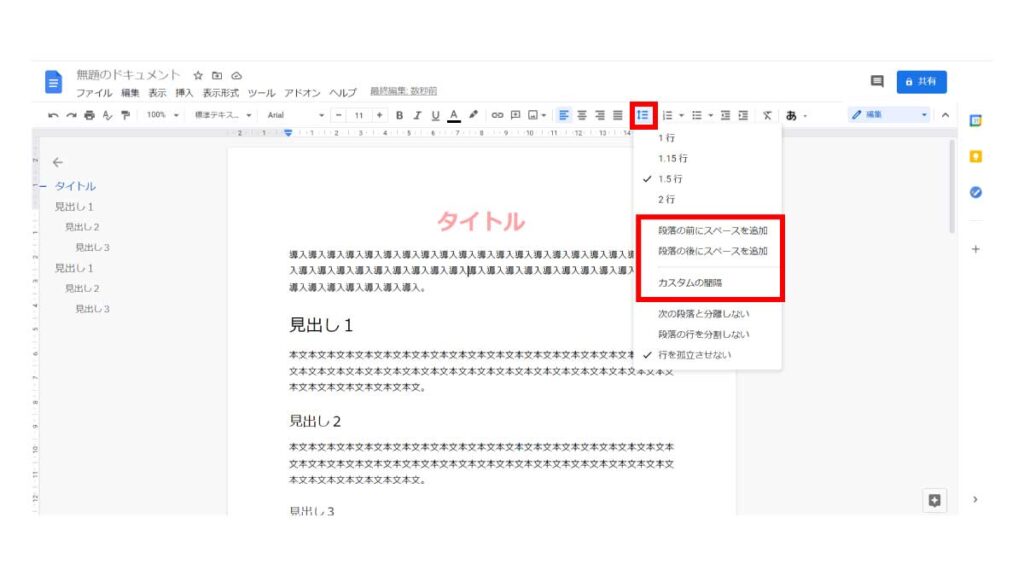Image resolution: width=1024 pixels, height=576 pixels.
Task: Open the text color picker
Action: [454, 116]
